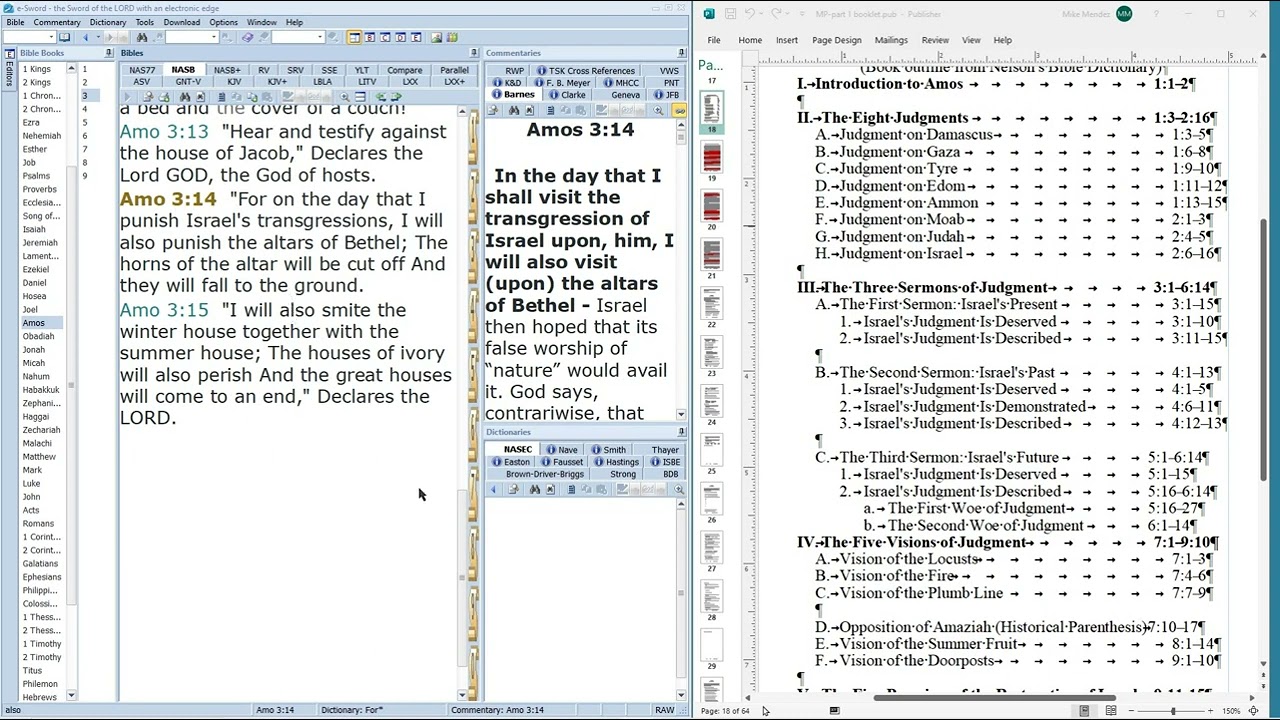Click Mike Mendez account avatar
This screenshot has height=720, width=1280.
tap(1124, 14)
